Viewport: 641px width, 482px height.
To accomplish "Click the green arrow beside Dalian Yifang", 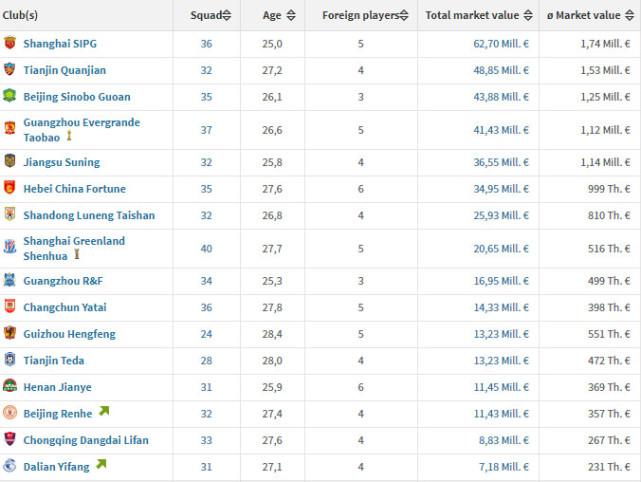I will click(x=101, y=465).
